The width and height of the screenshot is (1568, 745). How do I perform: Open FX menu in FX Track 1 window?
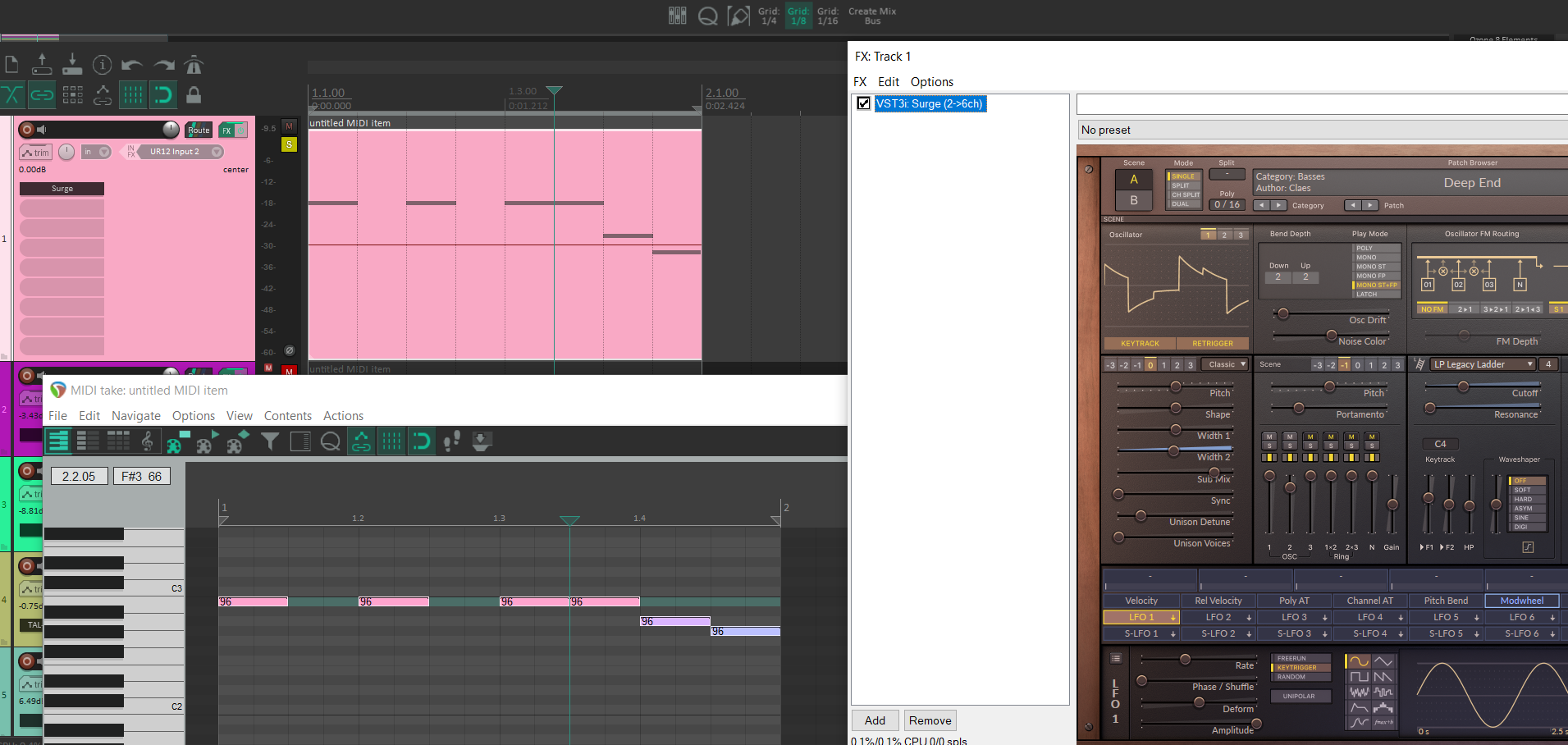(860, 82)
